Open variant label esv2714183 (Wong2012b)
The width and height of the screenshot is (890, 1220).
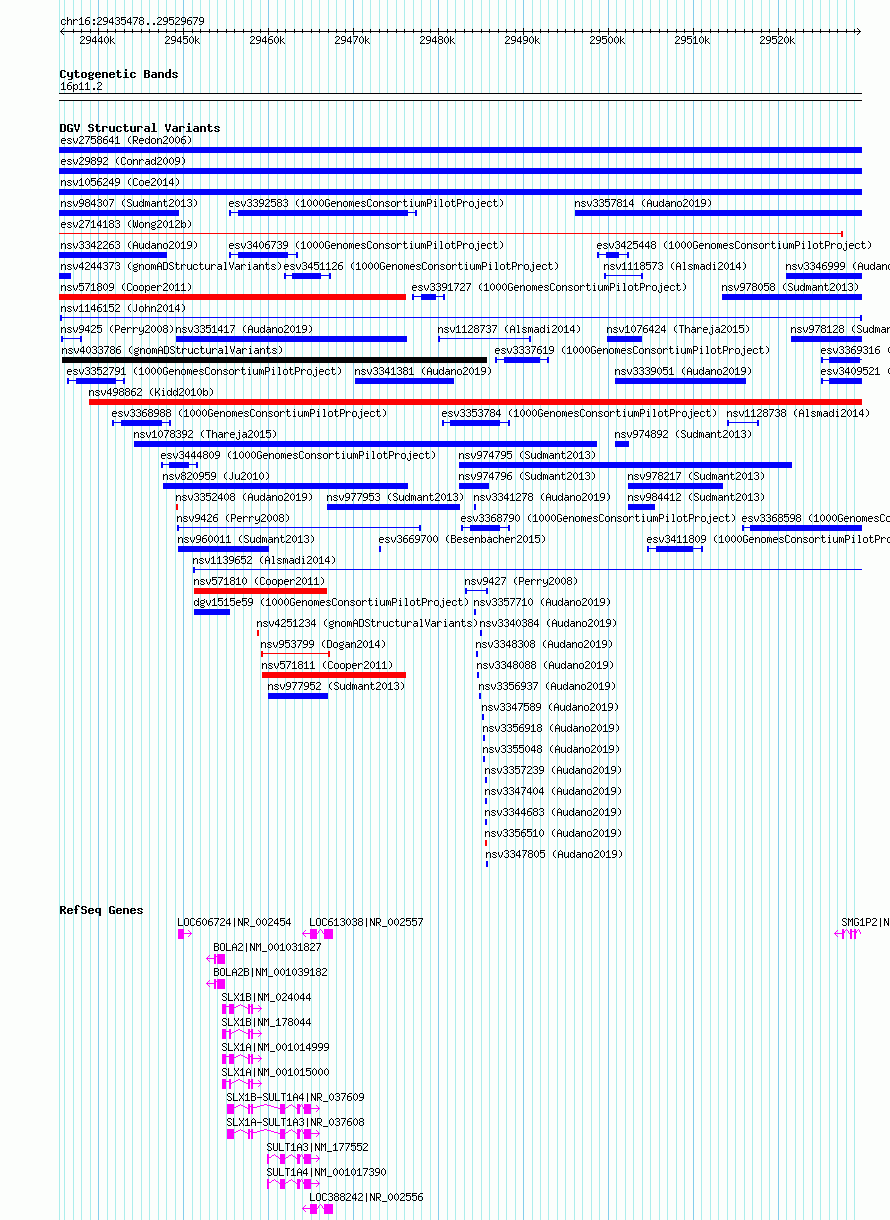(x=126, y=225)
